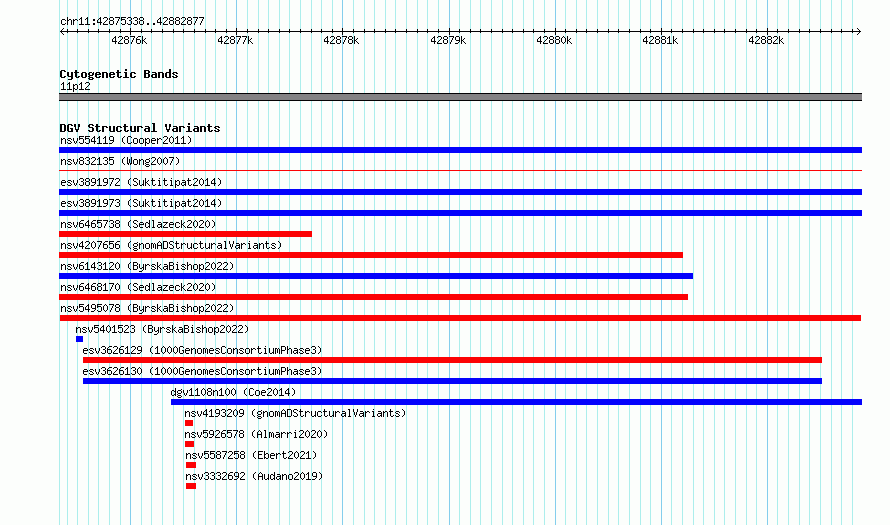Select the short red bar of nsv6465738
Image resolution: width=890 pixels, height=525 pixels.
[186, 234]
